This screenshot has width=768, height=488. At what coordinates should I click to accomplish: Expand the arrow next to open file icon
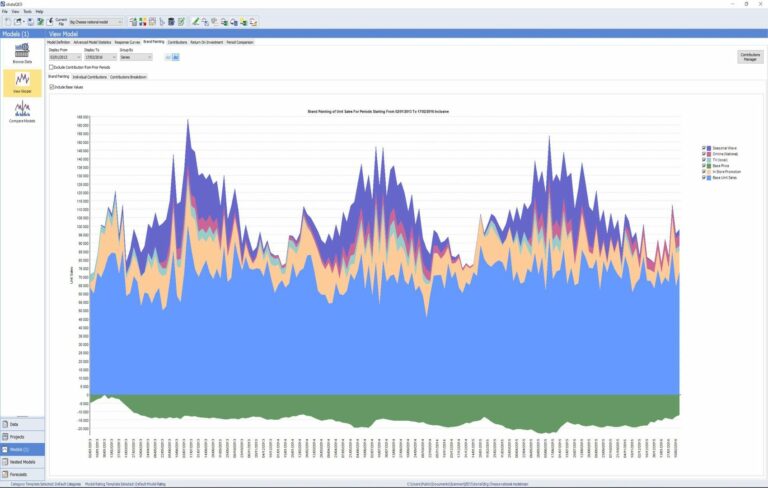(x=24, y=22)
